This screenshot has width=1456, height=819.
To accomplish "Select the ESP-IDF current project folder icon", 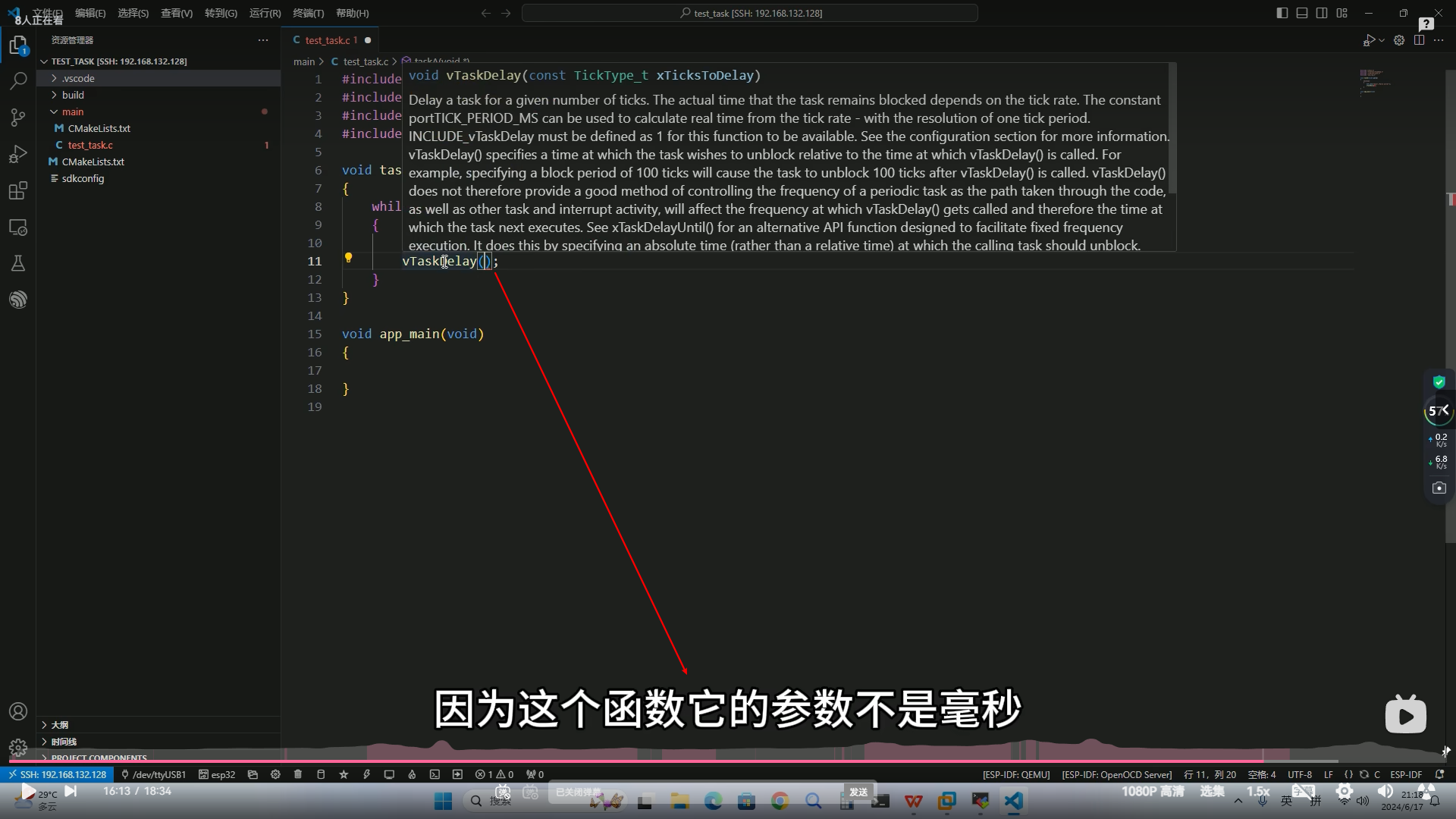I will (x=253, y=774).
